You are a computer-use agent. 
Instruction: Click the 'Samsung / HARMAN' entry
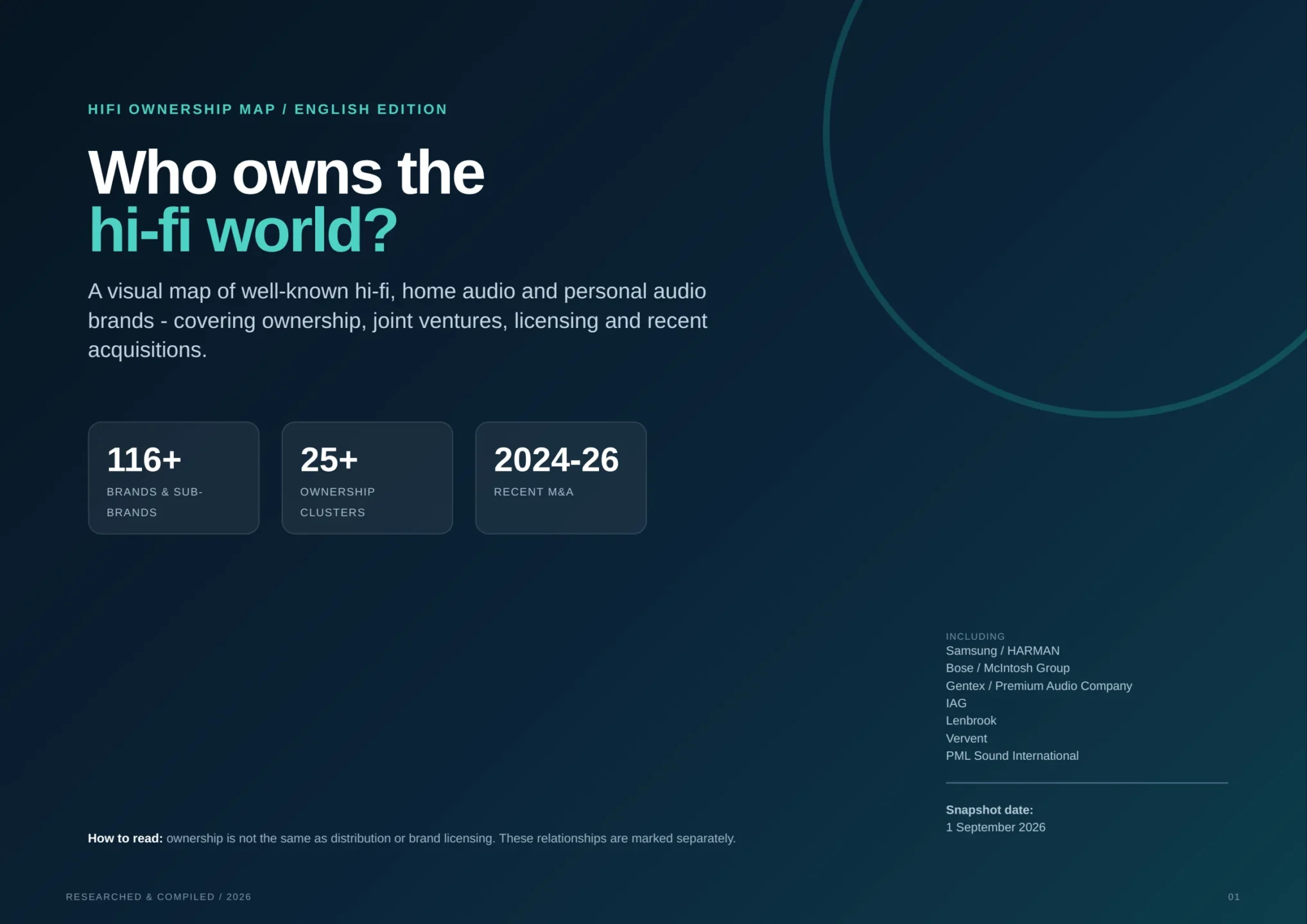click(1002, 651)
